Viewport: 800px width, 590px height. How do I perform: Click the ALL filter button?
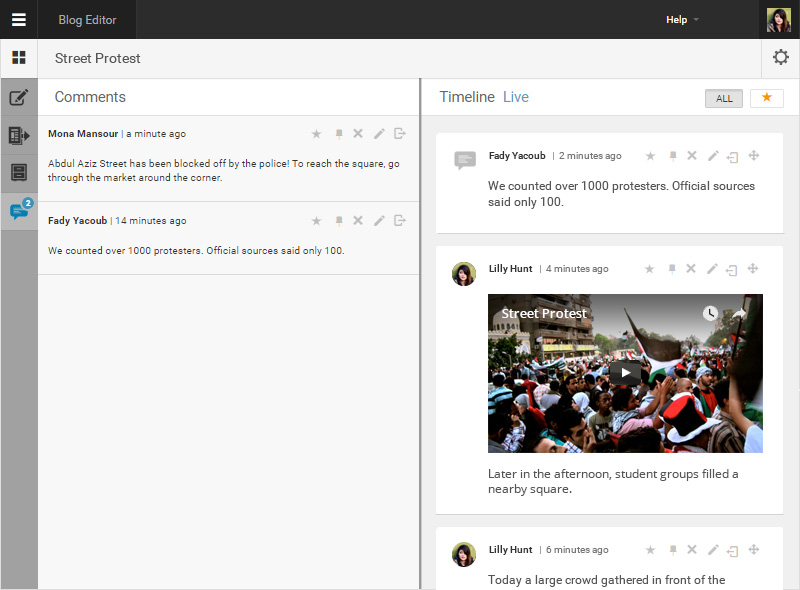[723, 98]
